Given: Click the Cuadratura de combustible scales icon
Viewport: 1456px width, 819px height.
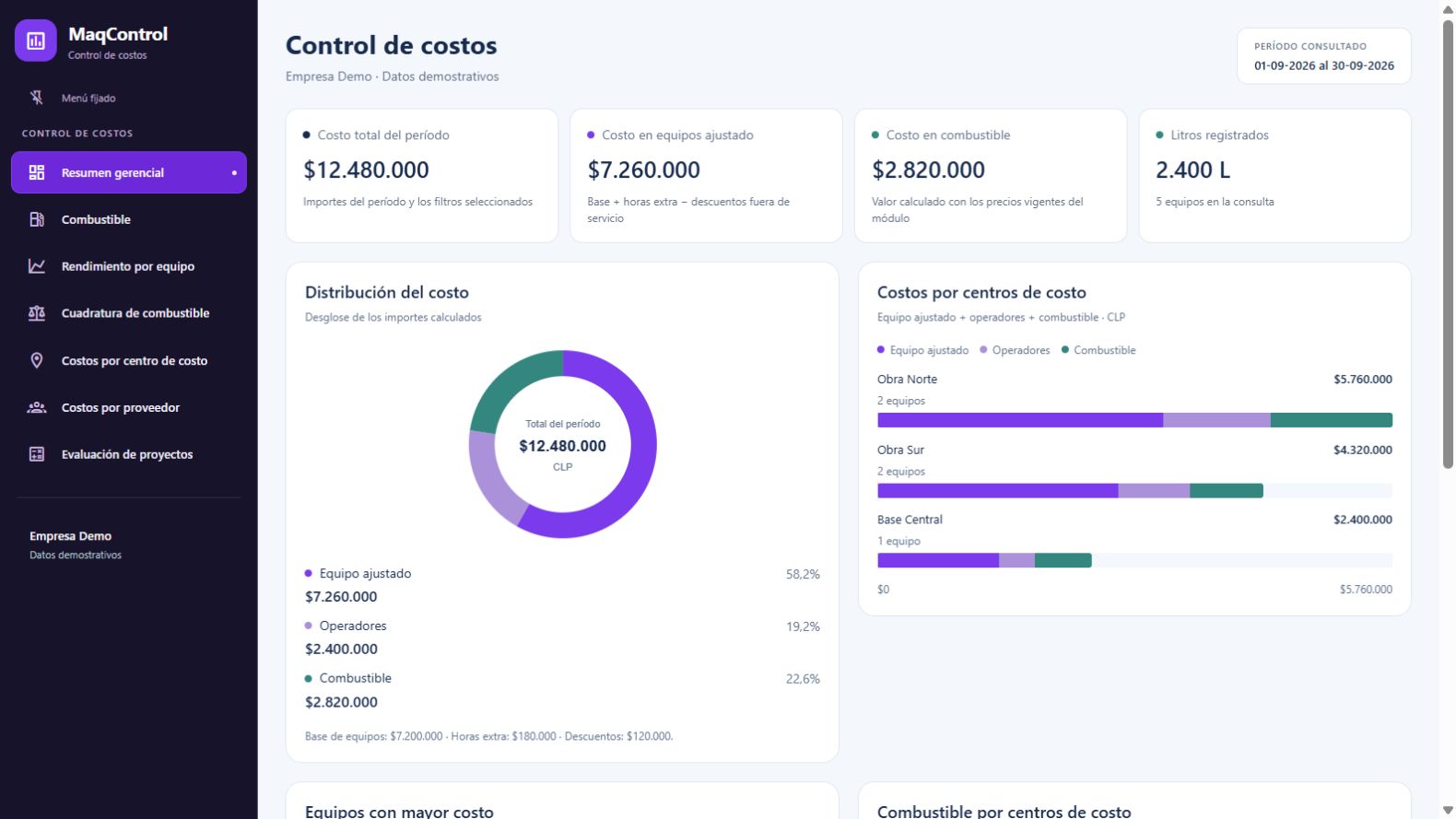Looking at the screenshot, I should 37,313.
